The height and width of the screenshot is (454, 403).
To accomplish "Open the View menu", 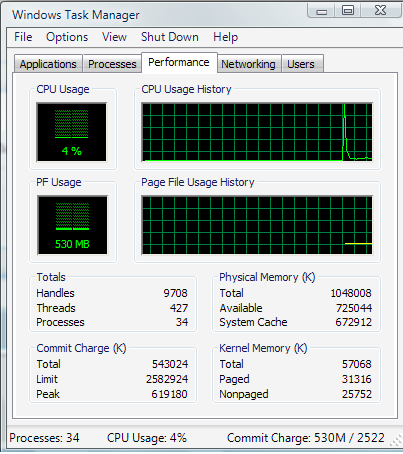I will (114, 37).
